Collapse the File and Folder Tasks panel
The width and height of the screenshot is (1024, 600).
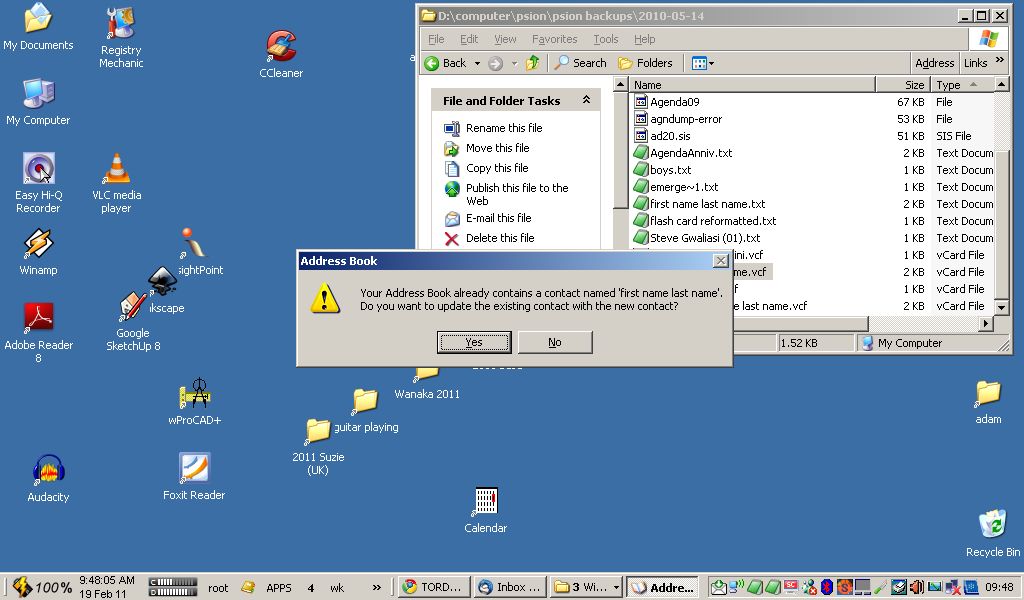click(586, 101)
